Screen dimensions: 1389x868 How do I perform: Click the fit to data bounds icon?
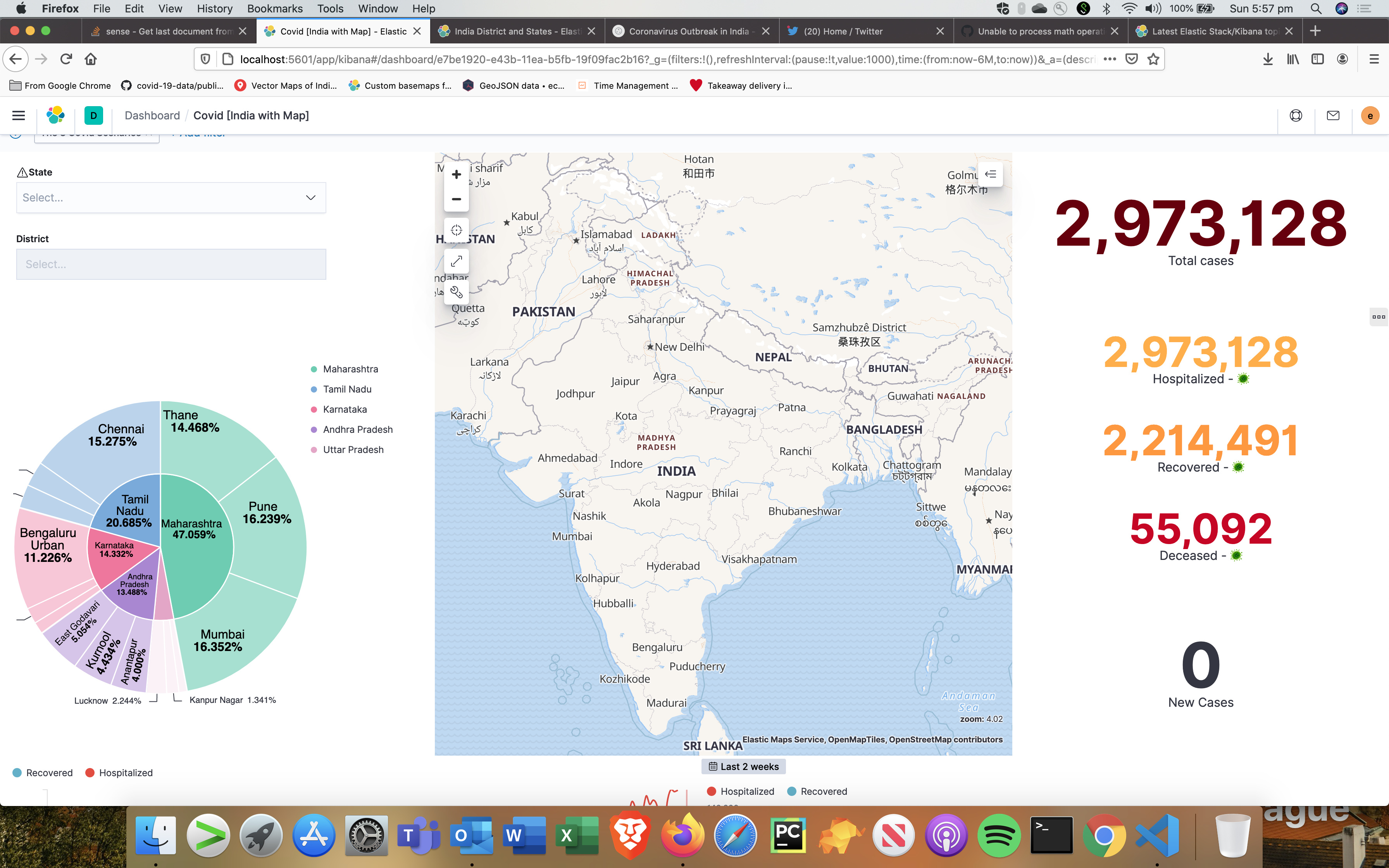click(x=456, y=230)
